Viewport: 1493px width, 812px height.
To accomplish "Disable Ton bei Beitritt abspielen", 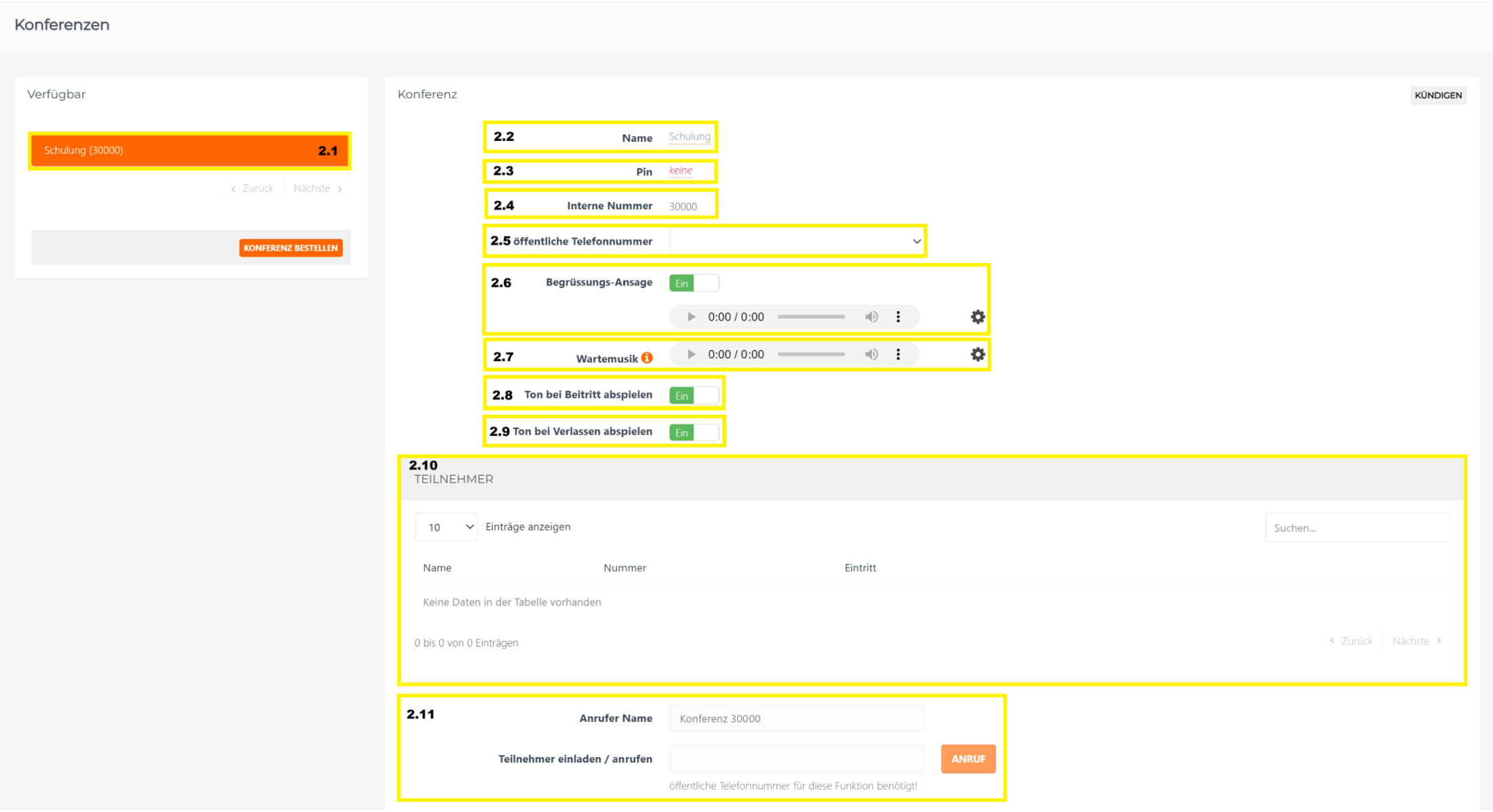I will 694,396.
